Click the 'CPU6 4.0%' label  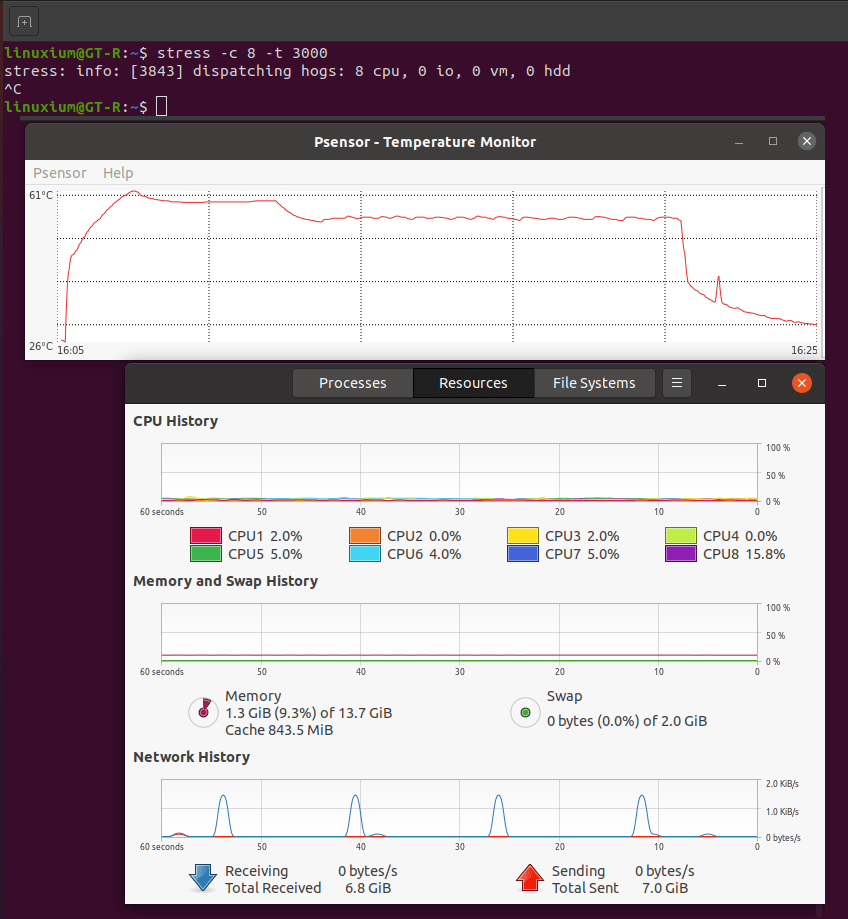[x=424, y=554]
